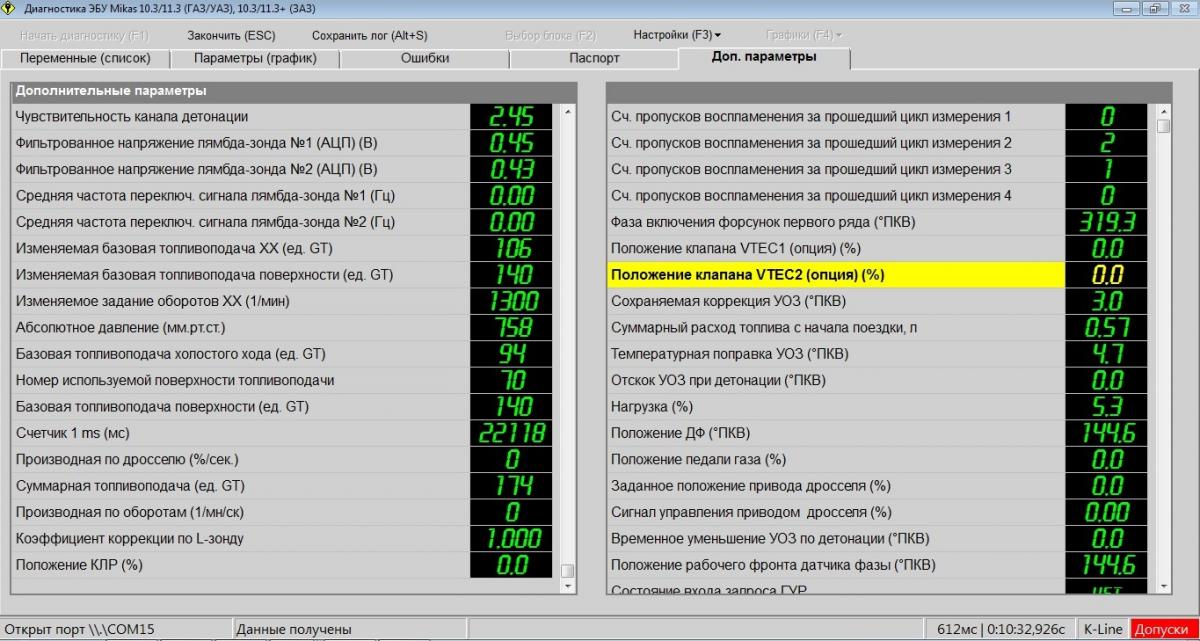The height and width of the screenshot is (641, 1200).
Task: Click Сохранить лог (Alt+S)
Action: pyautogui.click(x=369, y=35)
